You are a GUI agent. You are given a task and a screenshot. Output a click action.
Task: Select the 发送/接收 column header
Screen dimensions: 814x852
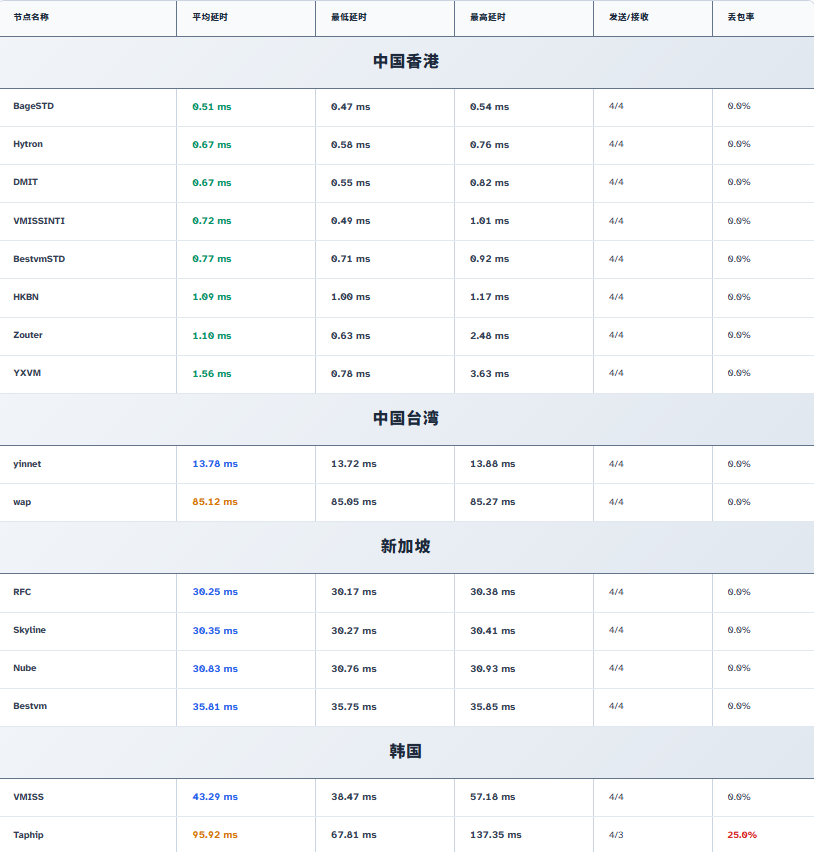pyautogui.click(x=628, y=17)
